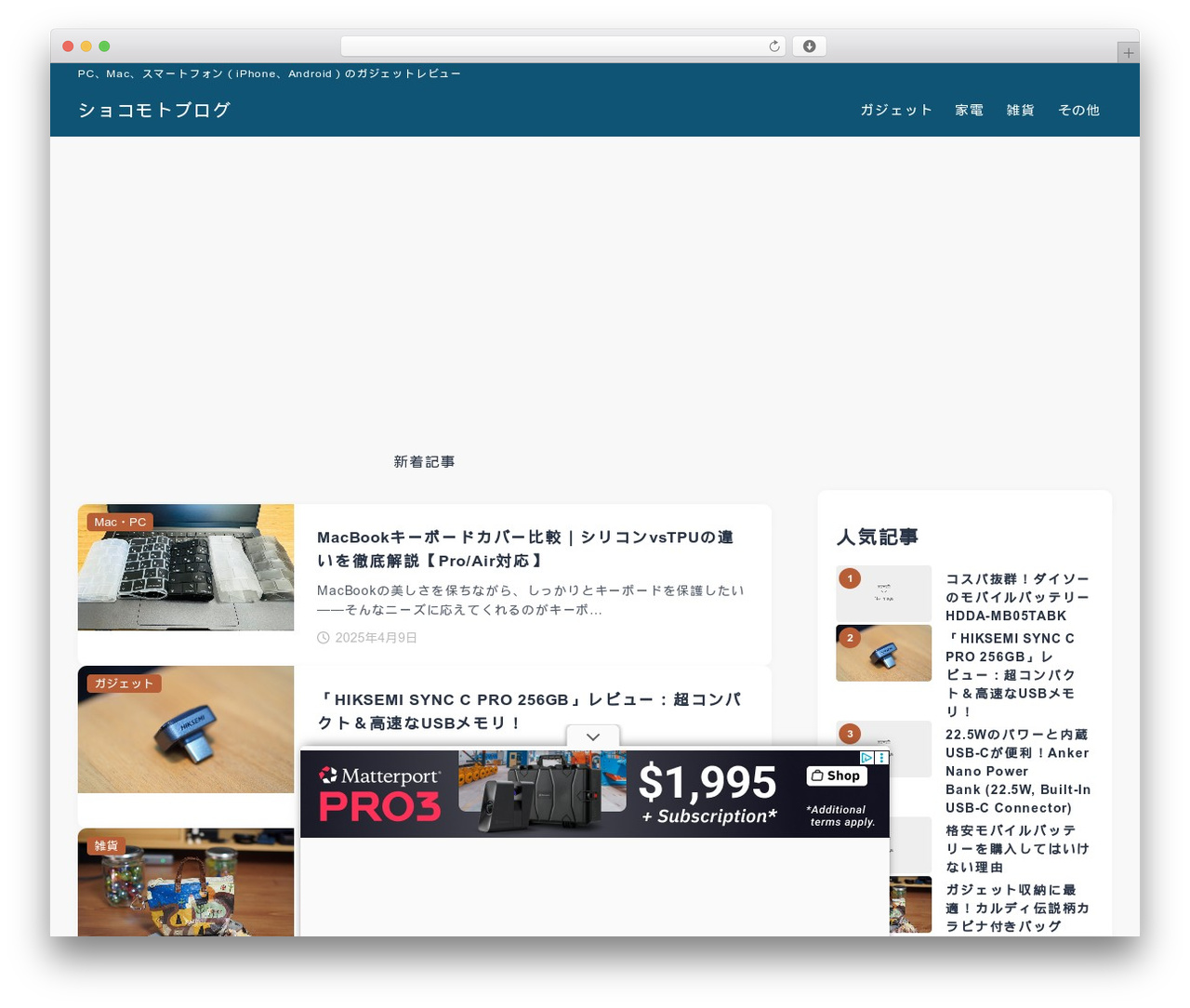Click the *Additional terms apply text

point(840,816)
